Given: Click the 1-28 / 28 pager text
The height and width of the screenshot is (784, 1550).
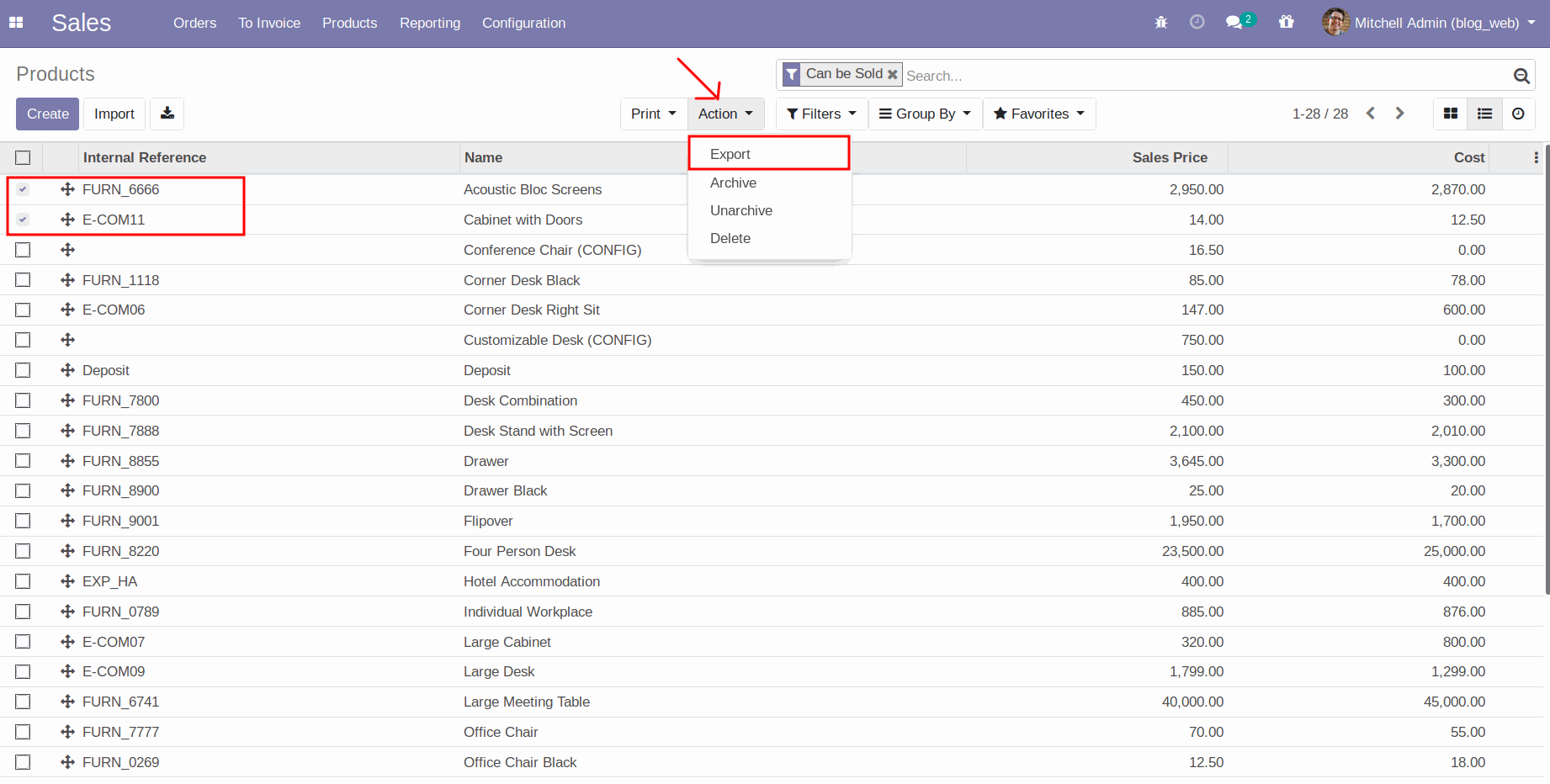Looking at the screenshot, I should (1319, 114).
